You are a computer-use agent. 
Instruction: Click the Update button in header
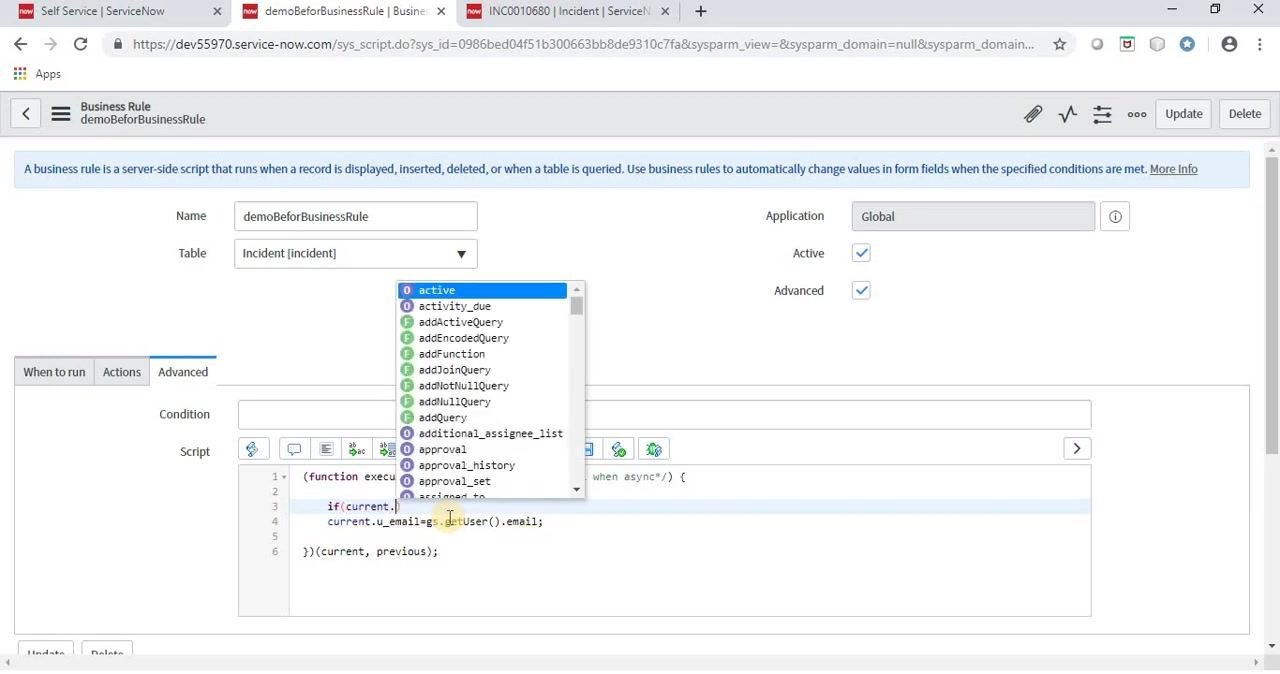(1184, 114)
